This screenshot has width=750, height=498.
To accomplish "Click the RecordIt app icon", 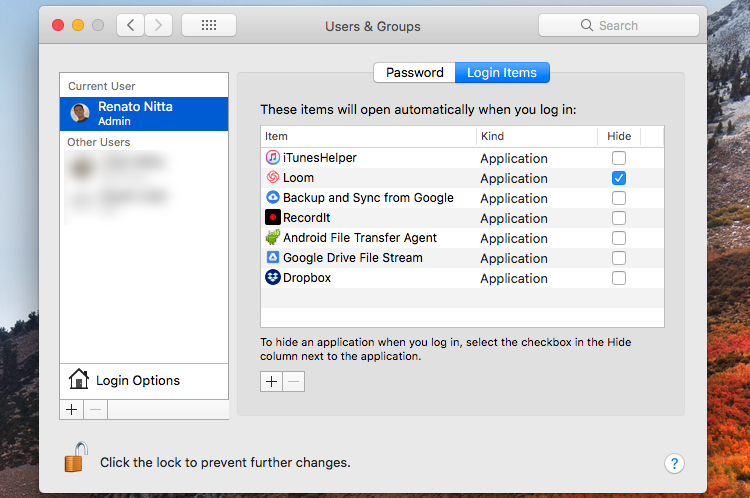I will [273, 217].
